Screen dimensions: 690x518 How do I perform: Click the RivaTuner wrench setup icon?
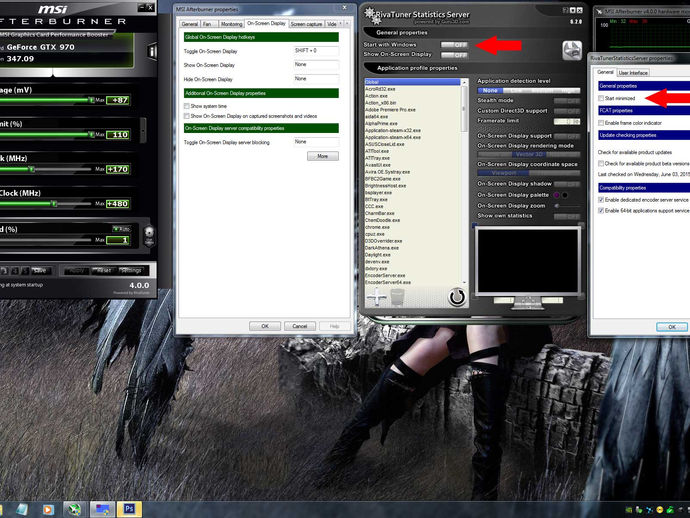pyautogui.click(x=572, y=51)
